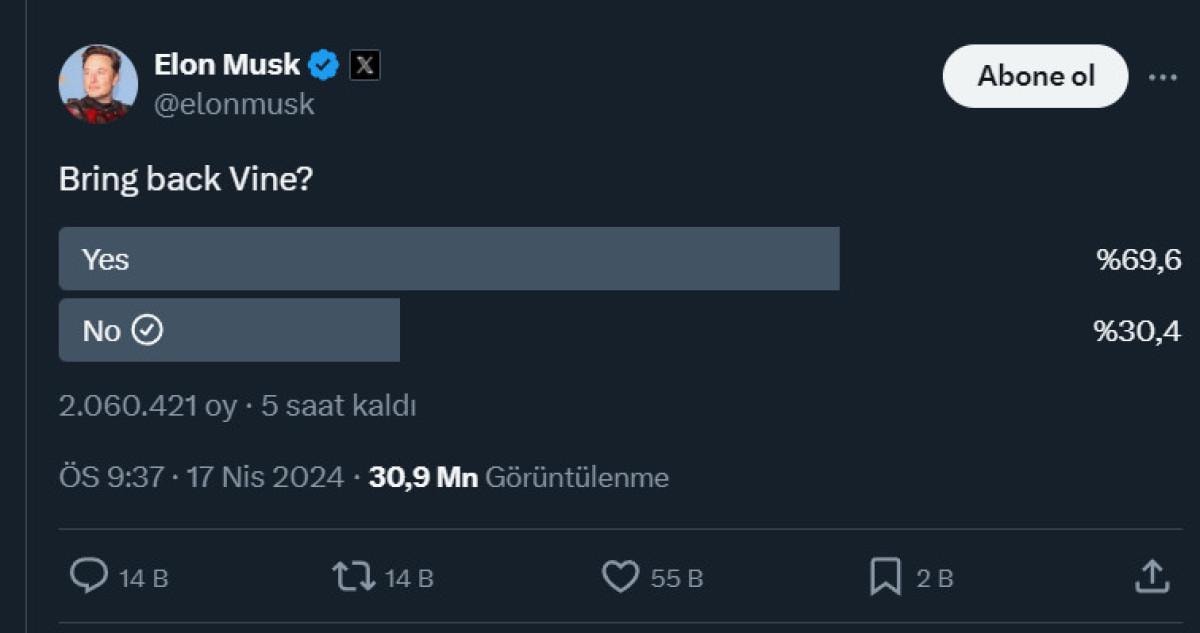Viewport: 1200px width, 633px height.
Task: Click the X affiliation badge icon
Action: 365,66
